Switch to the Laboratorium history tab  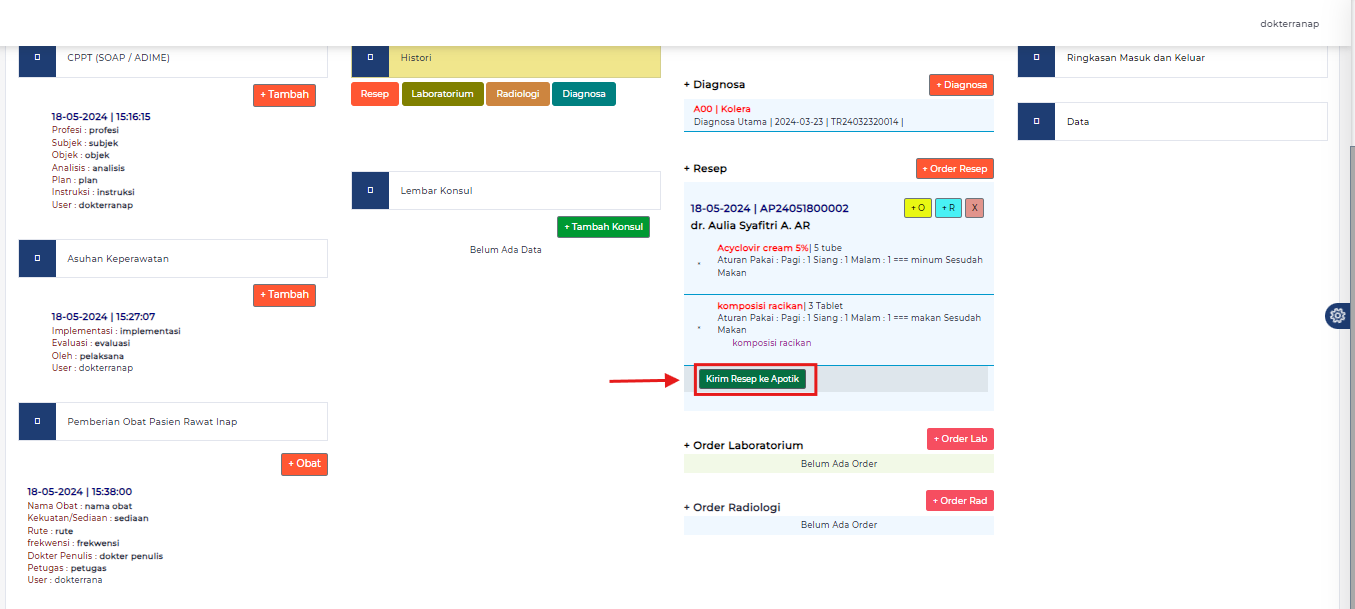(442, 93)
